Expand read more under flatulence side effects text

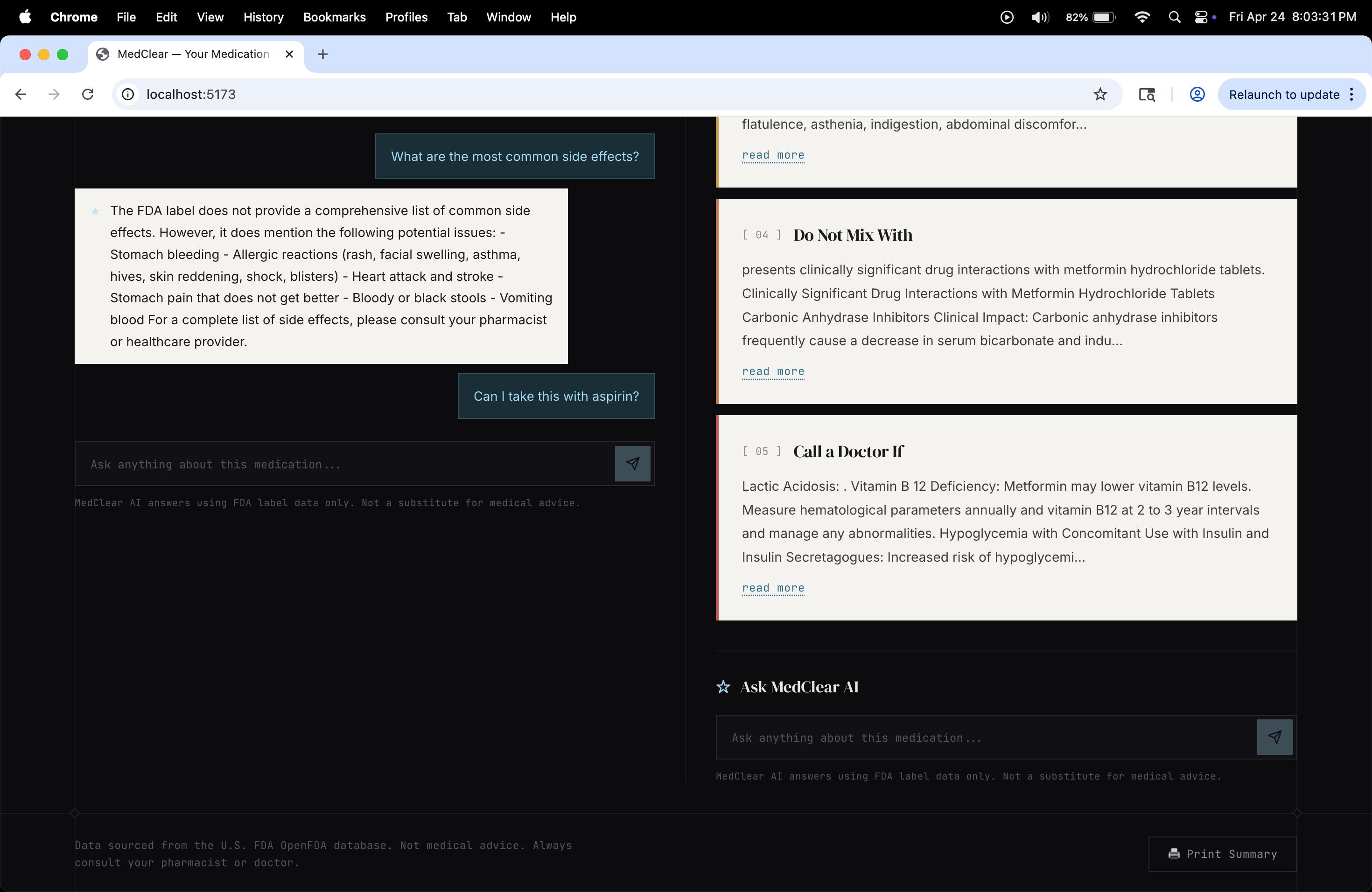point(772,155)
